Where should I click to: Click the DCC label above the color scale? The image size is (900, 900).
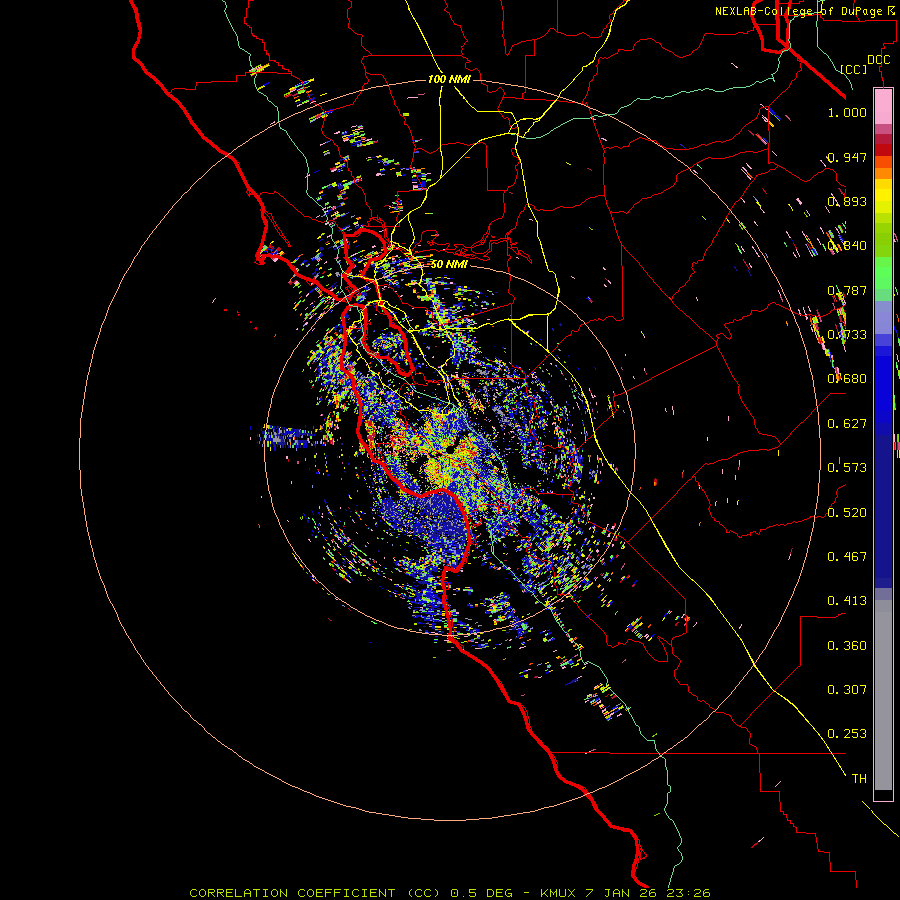click(878, 60)
